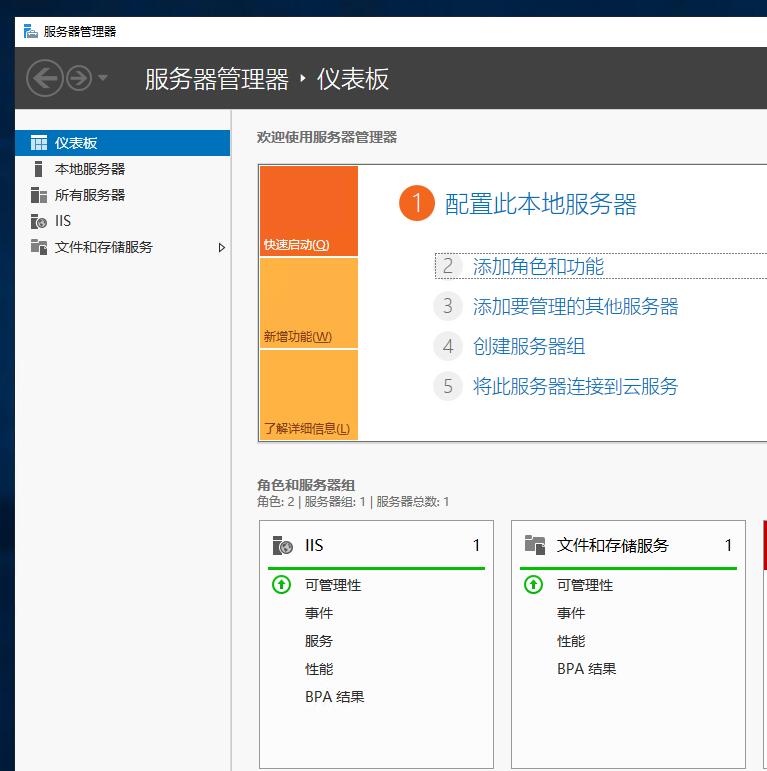Select the 新增功能(W) tile

309,303
